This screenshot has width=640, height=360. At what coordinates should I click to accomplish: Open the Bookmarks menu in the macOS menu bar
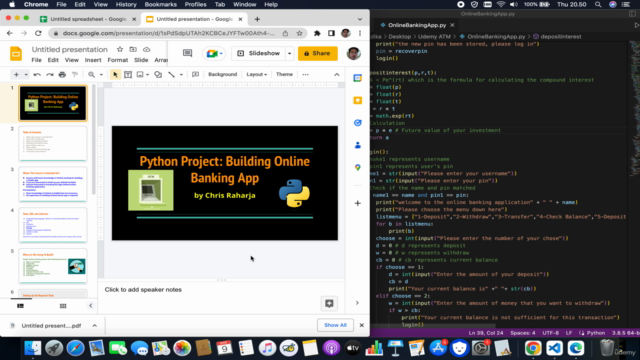pyautogui.click(x=160, y=4)
